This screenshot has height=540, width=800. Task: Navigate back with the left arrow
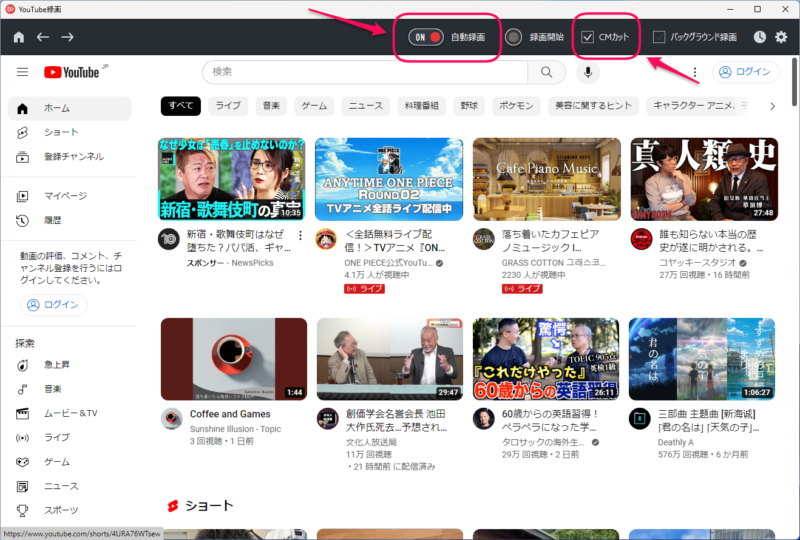click(43, 37)
